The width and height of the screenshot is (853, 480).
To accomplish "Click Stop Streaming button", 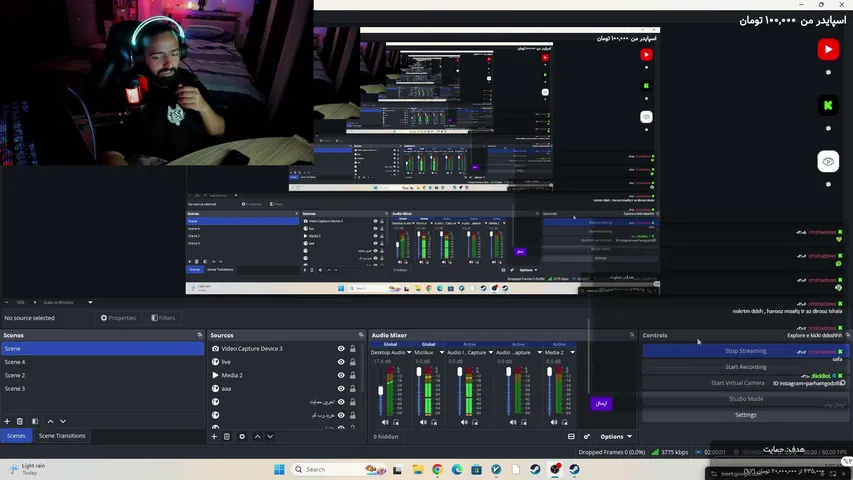I will (x=745, y=351).
